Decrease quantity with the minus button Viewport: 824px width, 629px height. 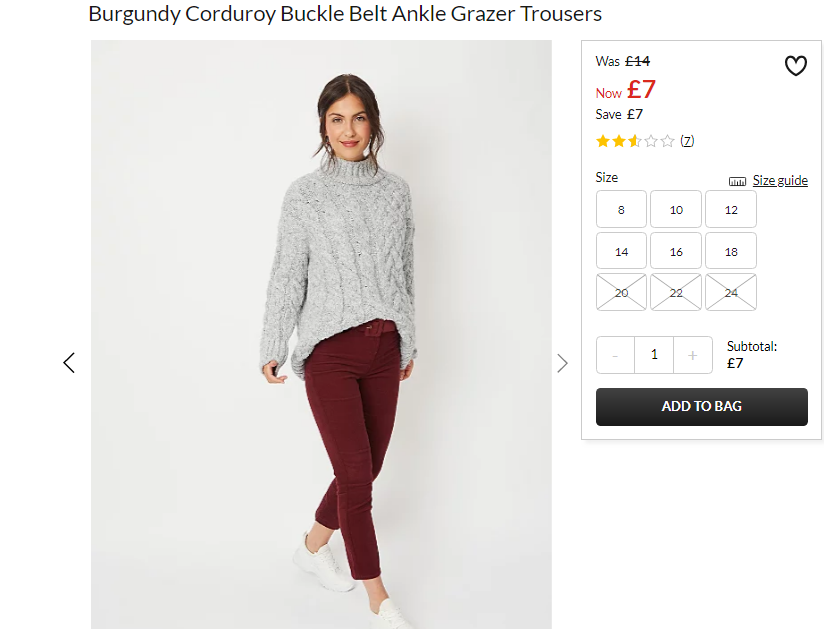point(615,355)
